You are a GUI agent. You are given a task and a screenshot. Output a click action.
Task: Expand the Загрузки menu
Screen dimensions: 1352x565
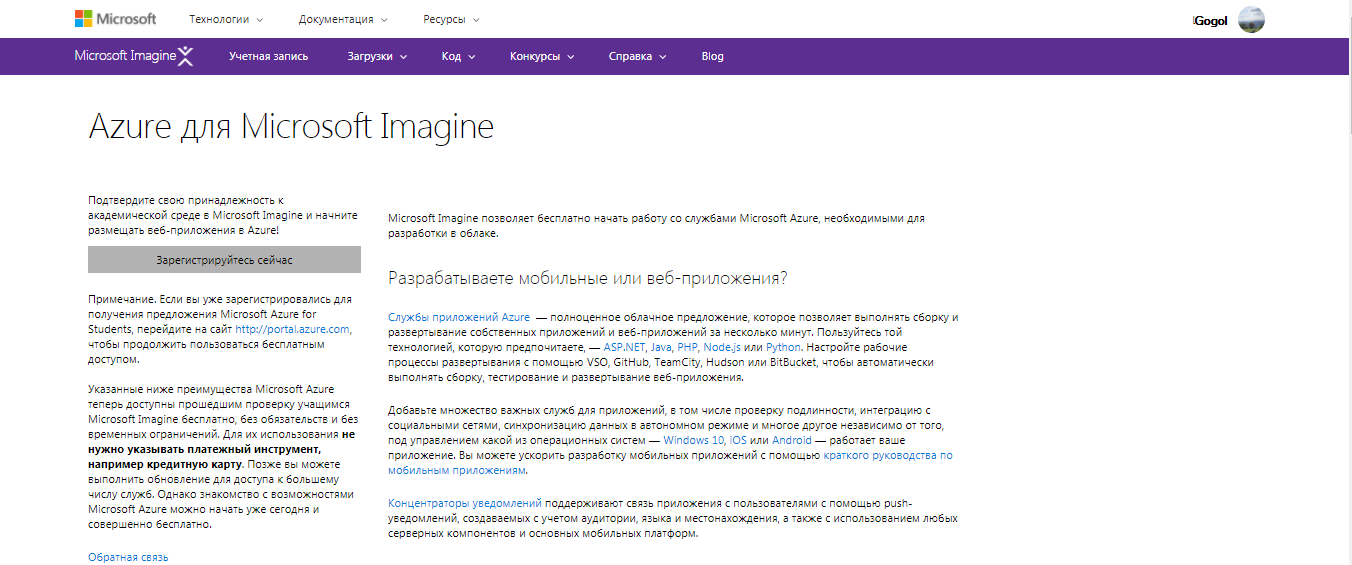(x=377, y=56)
